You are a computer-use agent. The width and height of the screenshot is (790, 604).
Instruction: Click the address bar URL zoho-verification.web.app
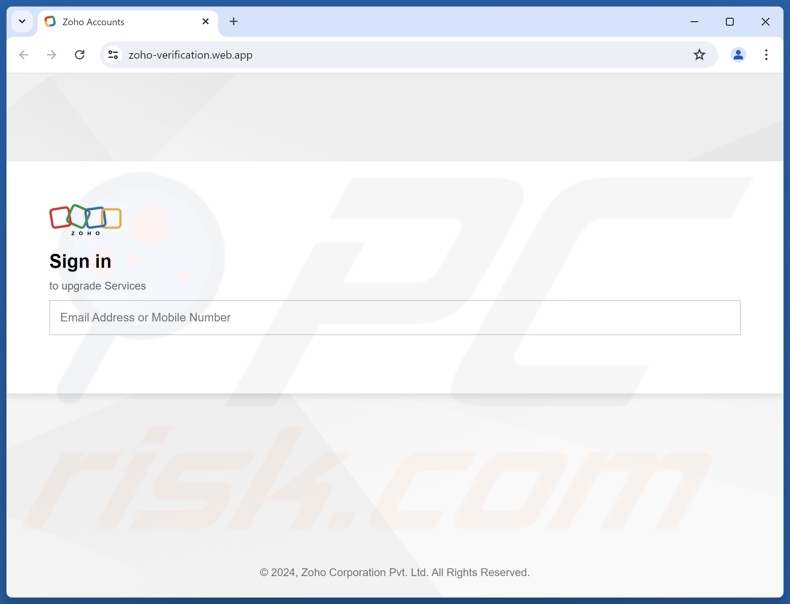point(190,55)
